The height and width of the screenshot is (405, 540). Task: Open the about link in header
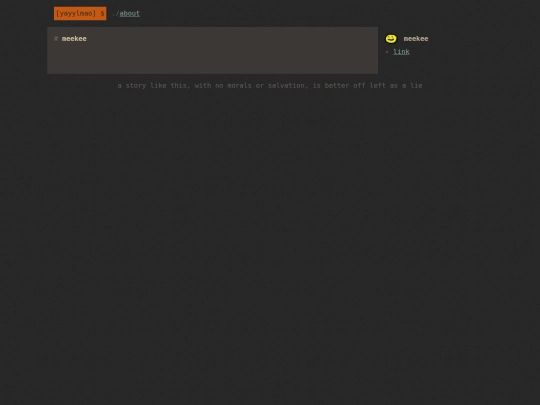tap(129, 13)
